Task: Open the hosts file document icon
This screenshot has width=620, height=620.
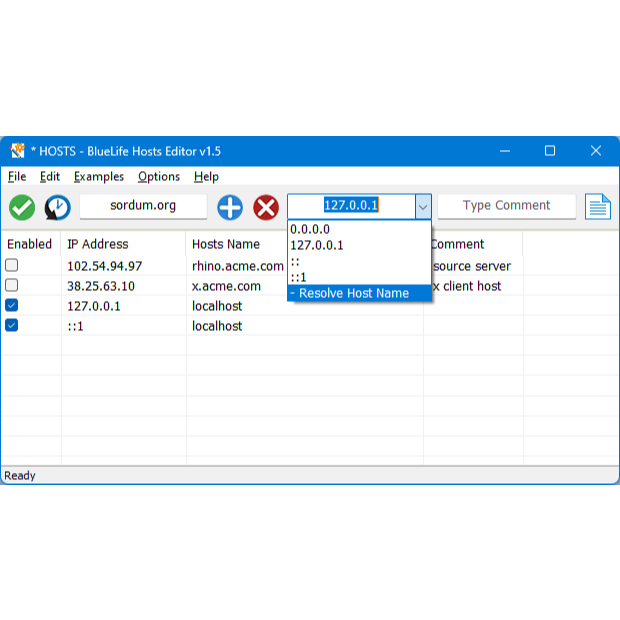Action: (x=598, y=206)
